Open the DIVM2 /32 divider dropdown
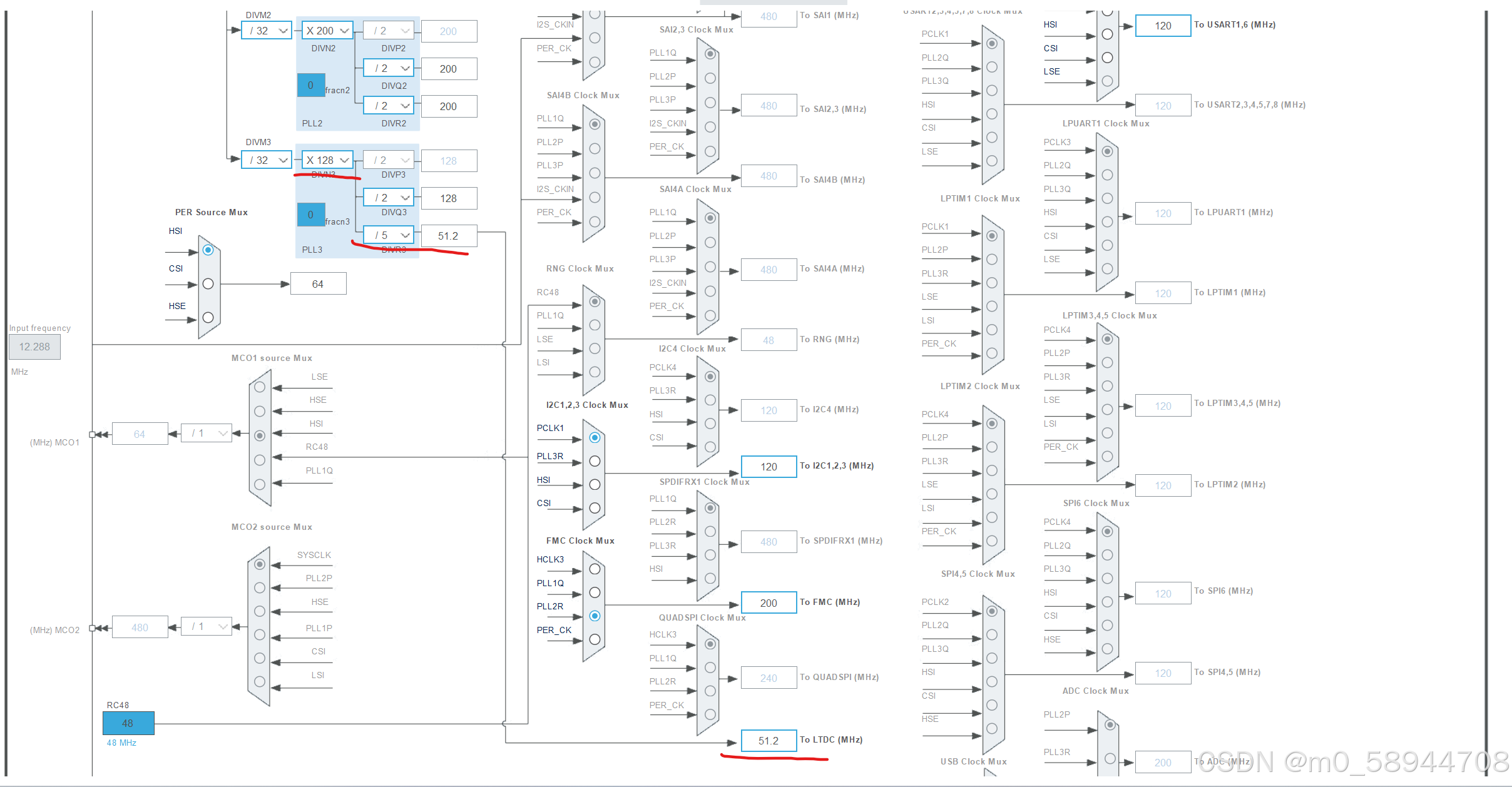 [x=267, y=31]
